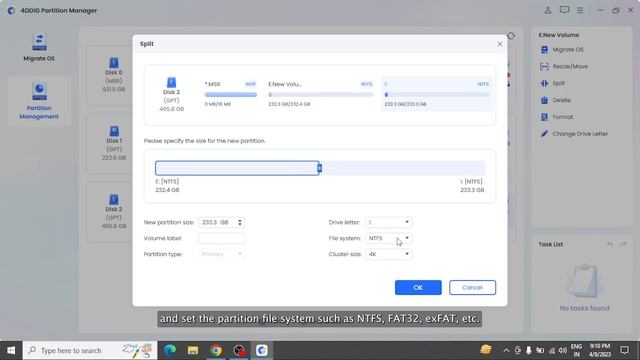Open the notification center icon
This screenshot has height=360, width=640.
pos(624,350)
